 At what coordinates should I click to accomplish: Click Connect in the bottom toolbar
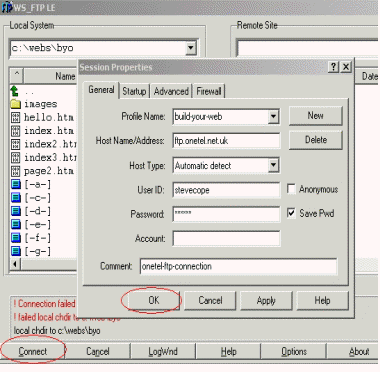33,351
